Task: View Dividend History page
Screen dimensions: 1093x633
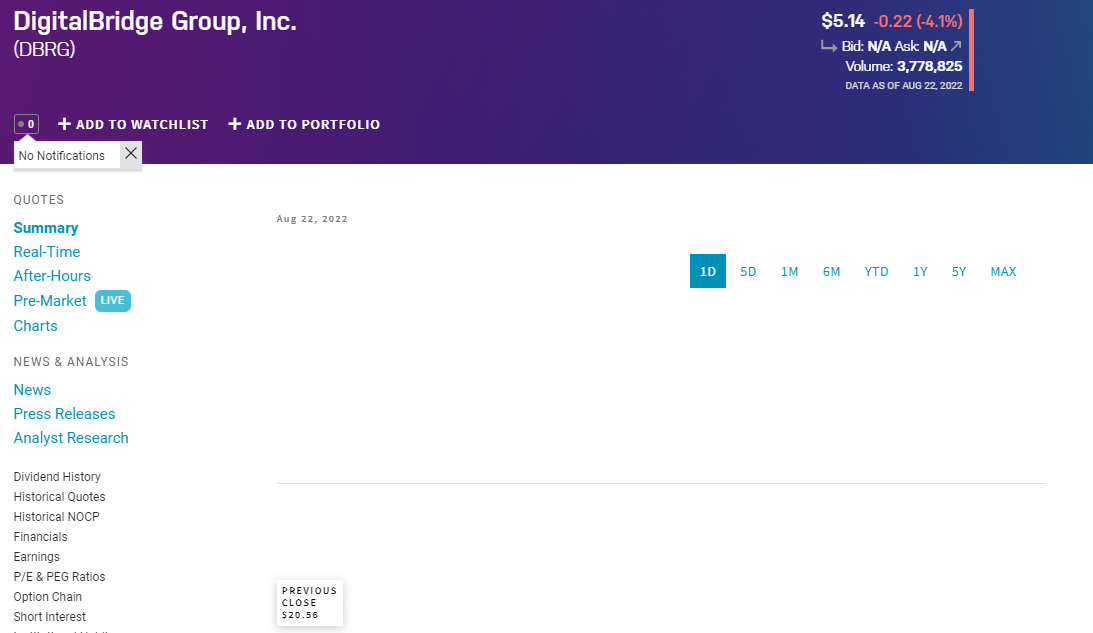Action: click(x=57, y=477)
